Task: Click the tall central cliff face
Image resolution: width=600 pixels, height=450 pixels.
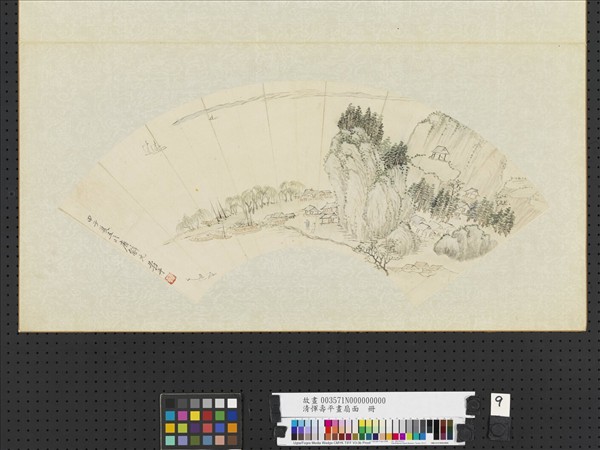Action: tap(350, 180)
